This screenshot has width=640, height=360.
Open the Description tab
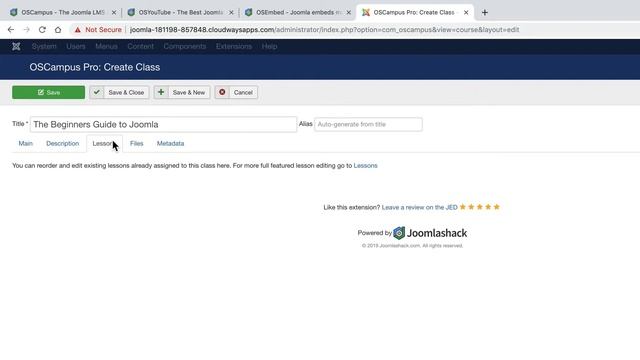62,144
